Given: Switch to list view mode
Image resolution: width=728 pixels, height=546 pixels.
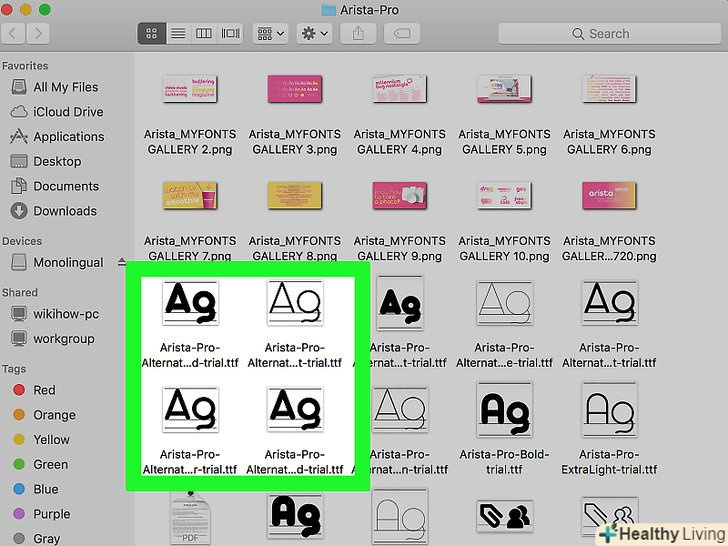Looking at the screenshot, I should (178, 33).
